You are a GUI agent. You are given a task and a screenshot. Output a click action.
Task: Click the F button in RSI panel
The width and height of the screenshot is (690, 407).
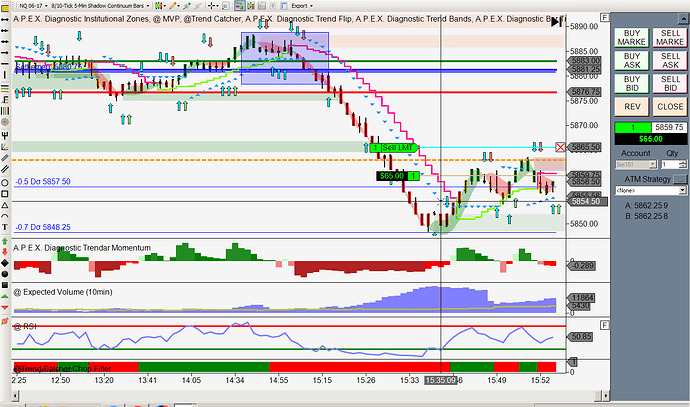tap(605, 325)
